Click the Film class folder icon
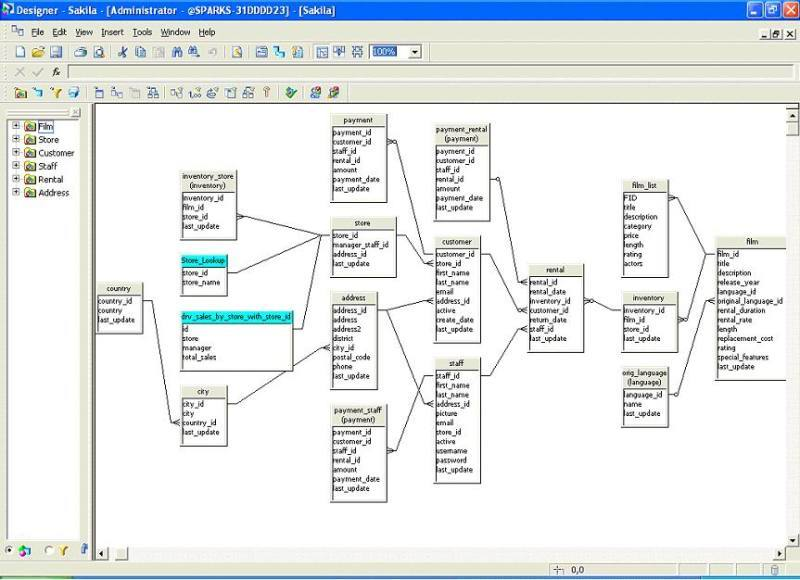Viewport: 800px width, 580px height. coord(30,126)
